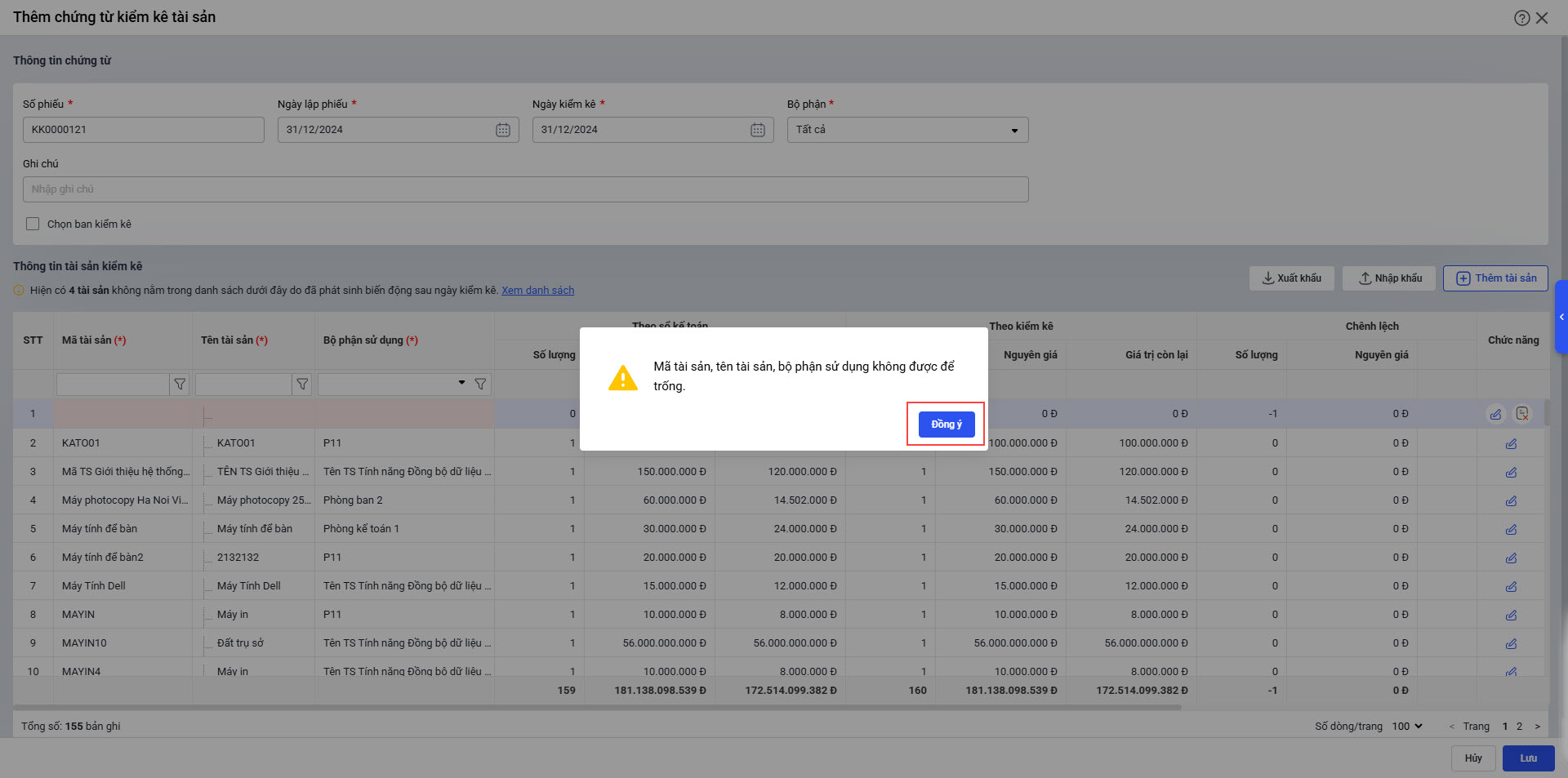The width and height of the screenshot is (1568, 778).
Task: Go to page 2 of table
Action: point(1519,726)
